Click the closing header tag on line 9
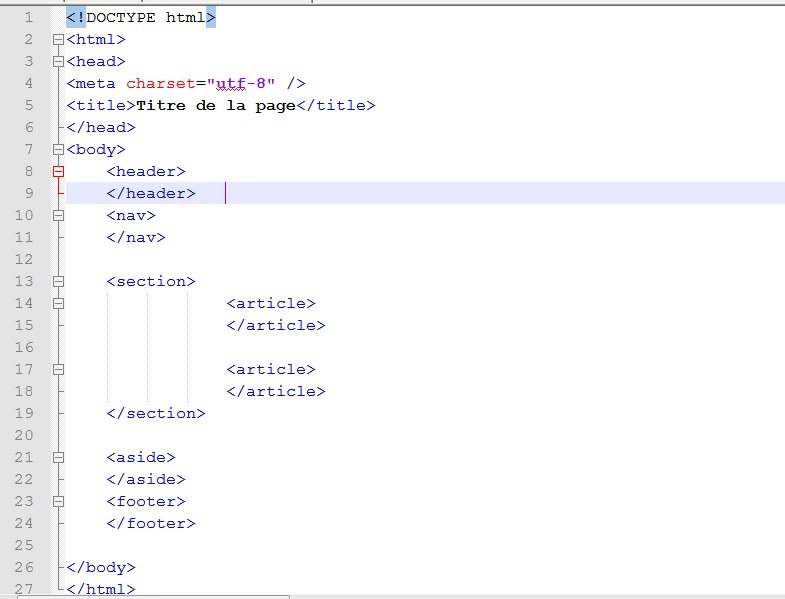 (151, 193)
